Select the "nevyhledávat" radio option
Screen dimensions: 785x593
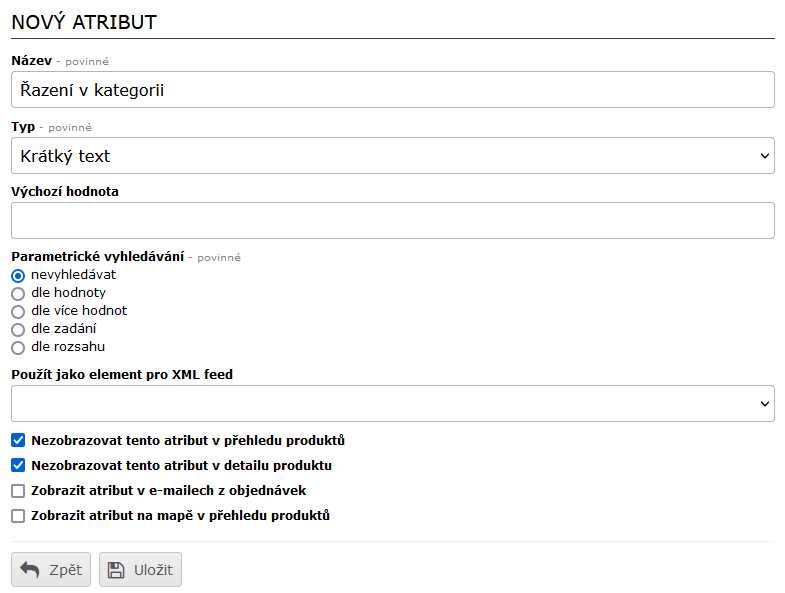coord(18,275)
